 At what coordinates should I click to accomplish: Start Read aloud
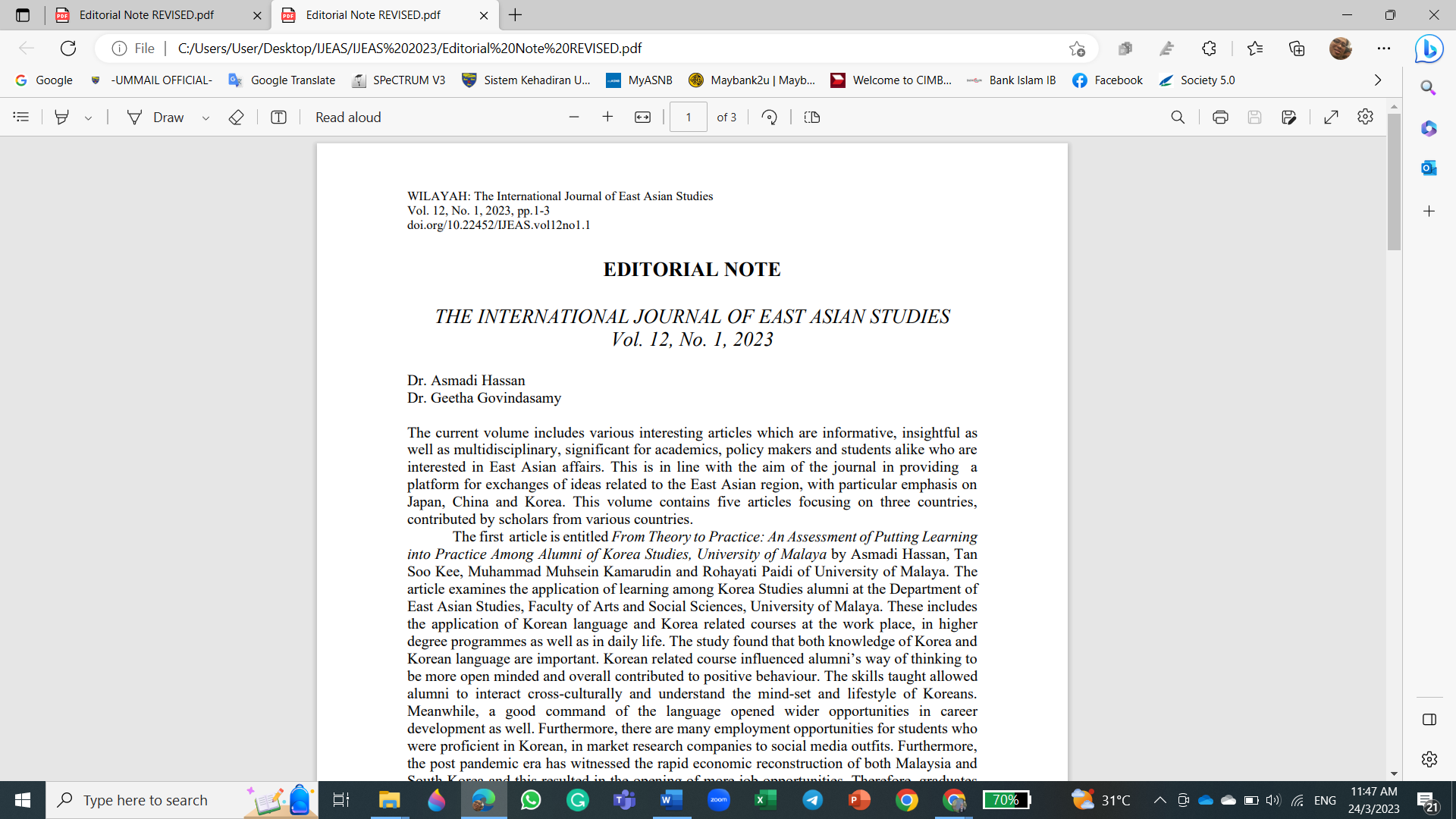[x=348, y=117]
